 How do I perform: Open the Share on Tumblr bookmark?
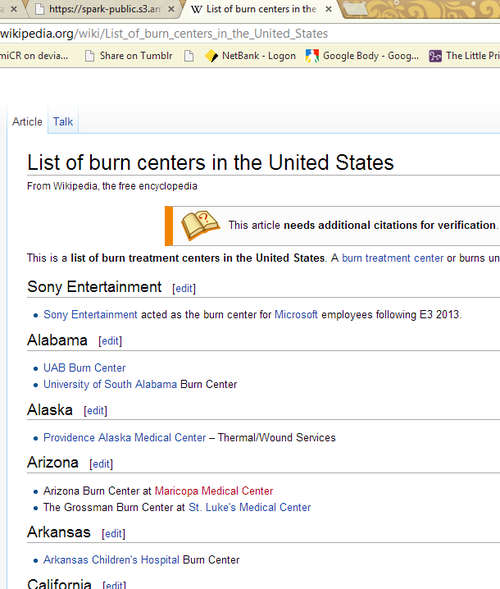[128, 56]
